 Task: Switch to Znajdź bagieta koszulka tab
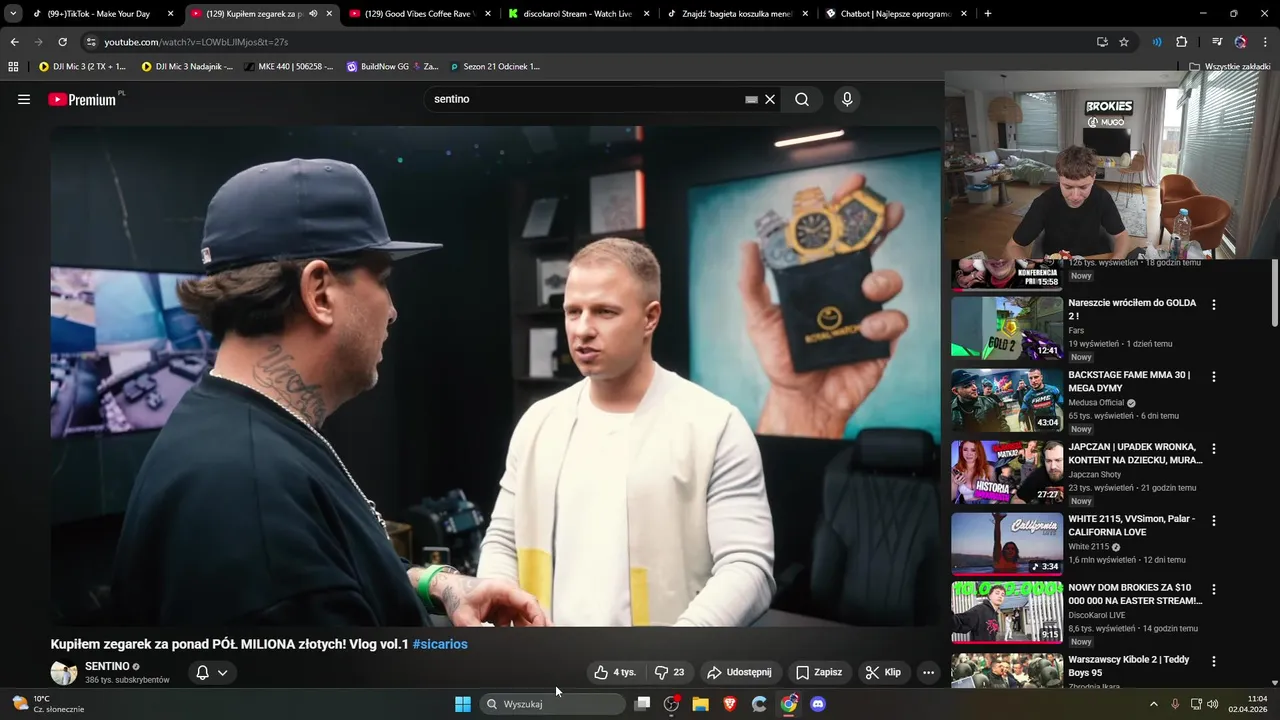coord(738,14)
